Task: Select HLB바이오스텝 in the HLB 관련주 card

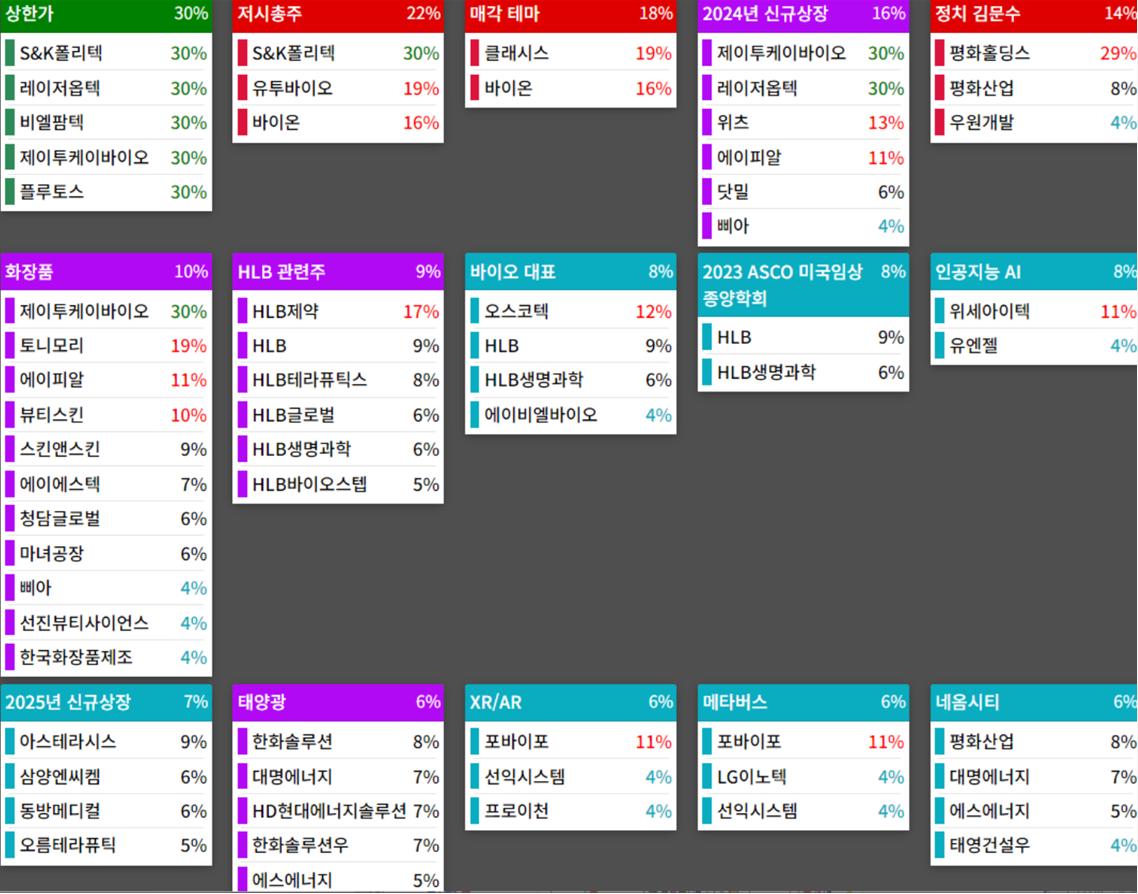Action: pyautogui.click(x=337, y=484)
